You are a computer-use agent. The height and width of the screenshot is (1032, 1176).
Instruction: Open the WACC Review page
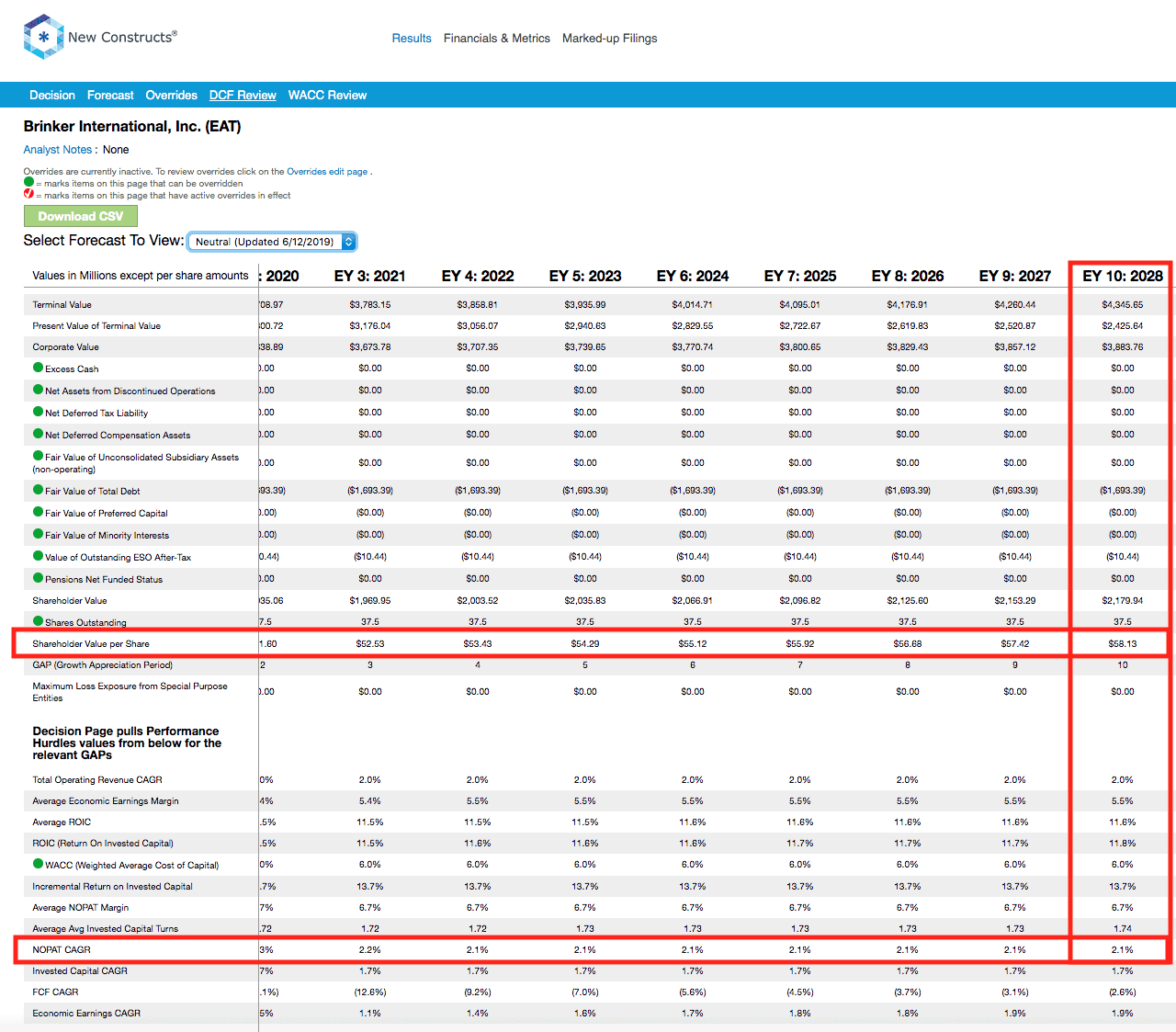click(x=327, y=96)
